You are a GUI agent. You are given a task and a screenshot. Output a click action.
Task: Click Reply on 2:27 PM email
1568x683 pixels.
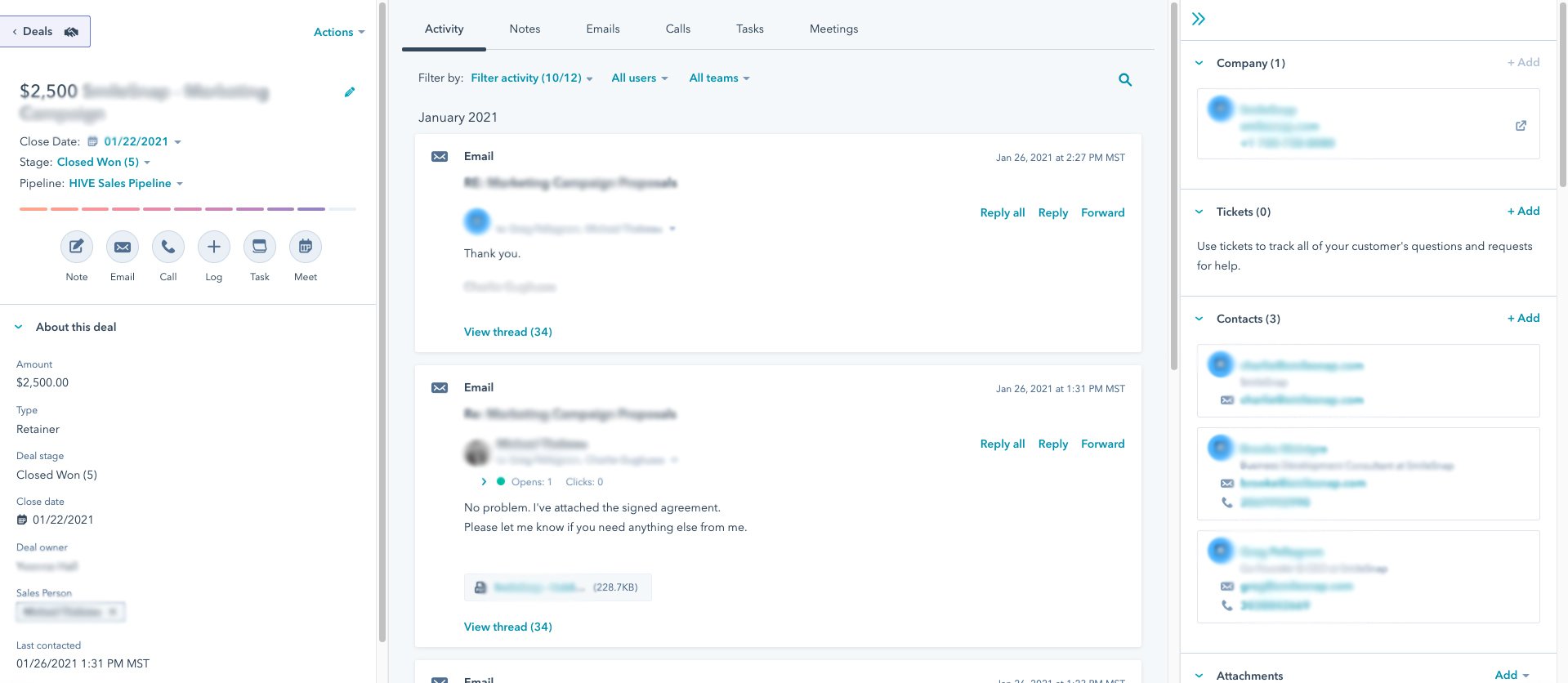(x=1053, y=212)
